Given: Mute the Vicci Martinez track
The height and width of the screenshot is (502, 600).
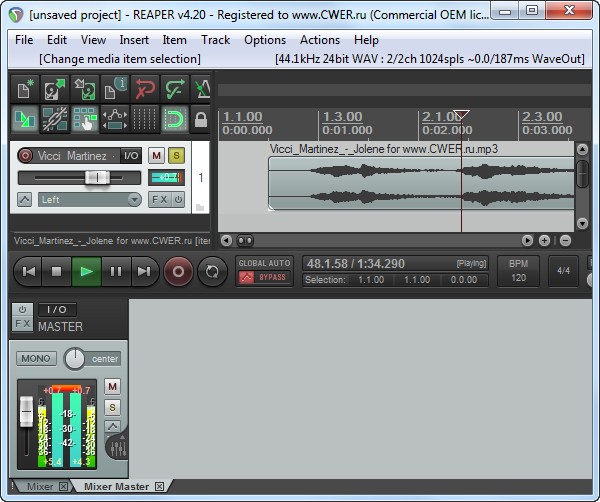Looking at the screenshot, I should pos(156,155).
